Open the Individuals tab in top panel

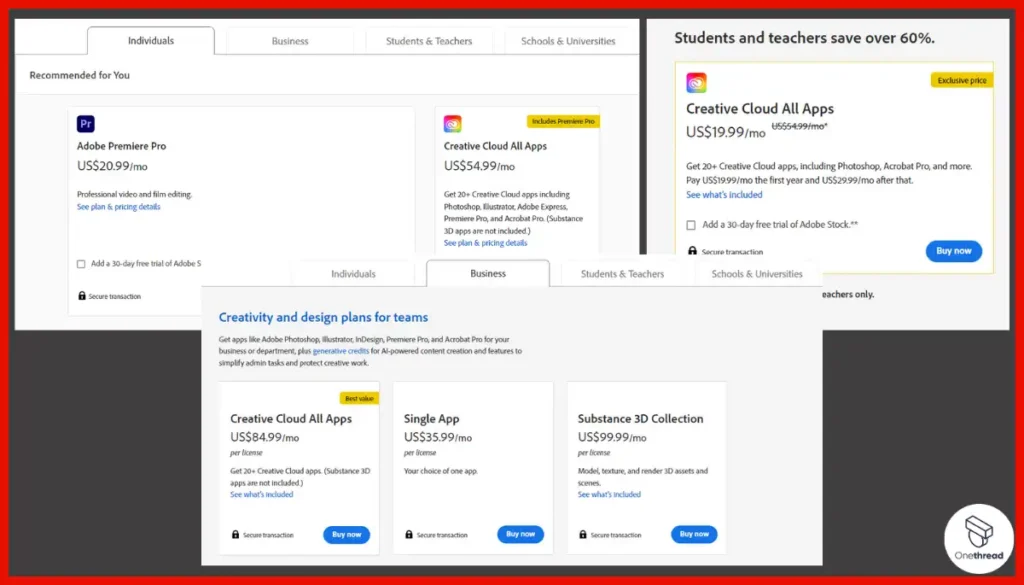coord(151,40)
